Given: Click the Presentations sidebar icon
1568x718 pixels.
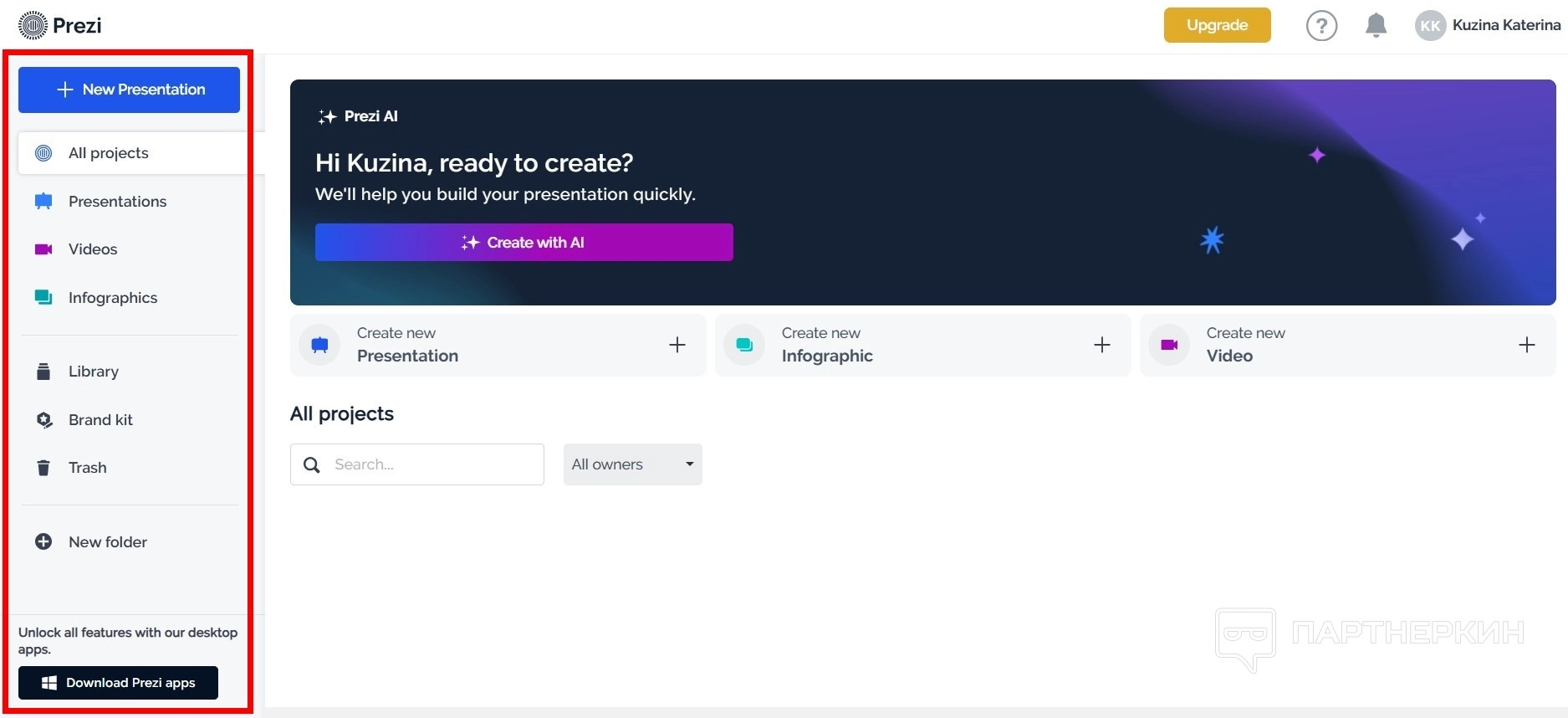Looking at the screenshot, I should click(x=43, y=202).
